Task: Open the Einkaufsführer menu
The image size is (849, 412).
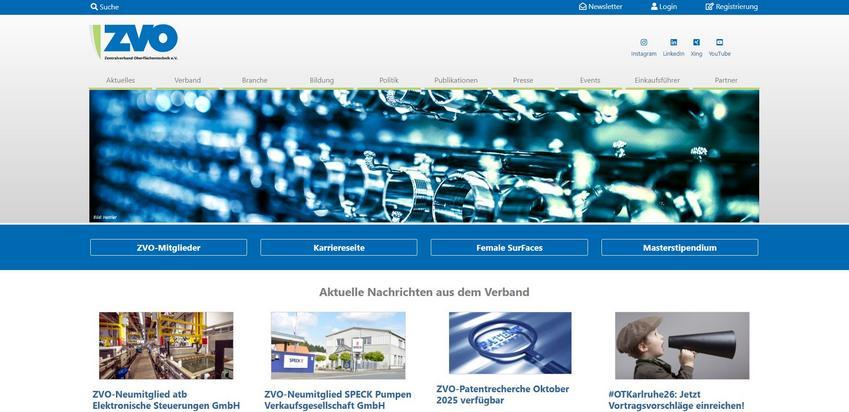Action: coord(657,80)
